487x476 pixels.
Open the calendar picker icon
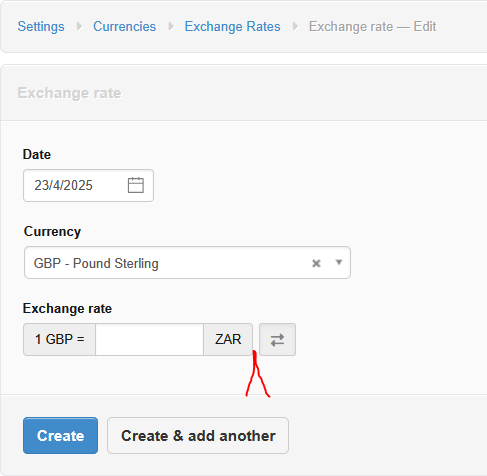(x=136, y=185)
